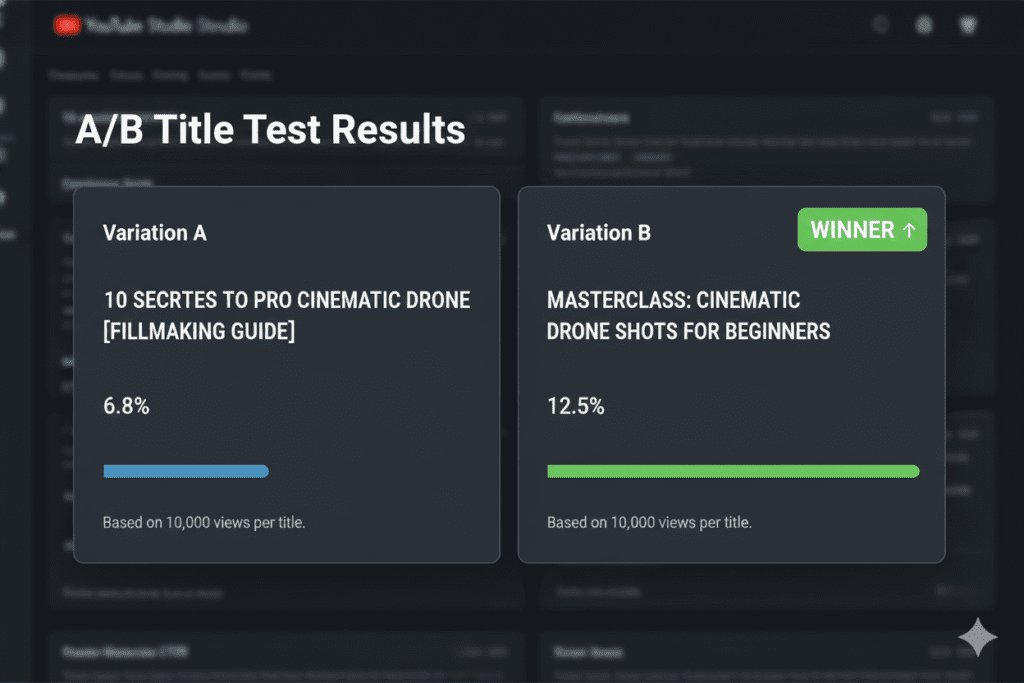This screenshot has height=683, width=1024.
Task: Click the create video icon top right
Action: [x=968, y=24]
